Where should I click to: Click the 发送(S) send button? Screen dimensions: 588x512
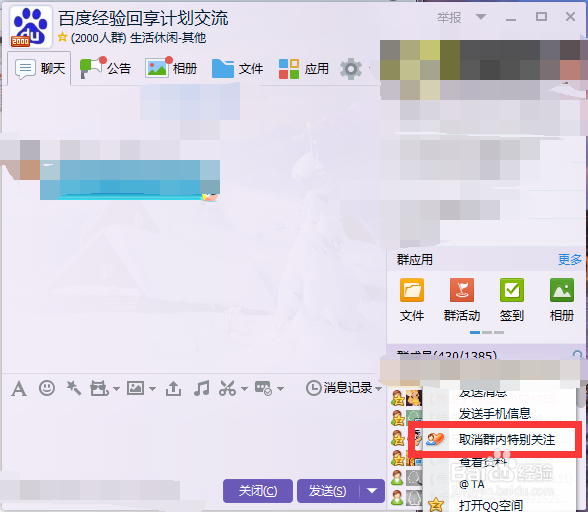click(328, 491)
